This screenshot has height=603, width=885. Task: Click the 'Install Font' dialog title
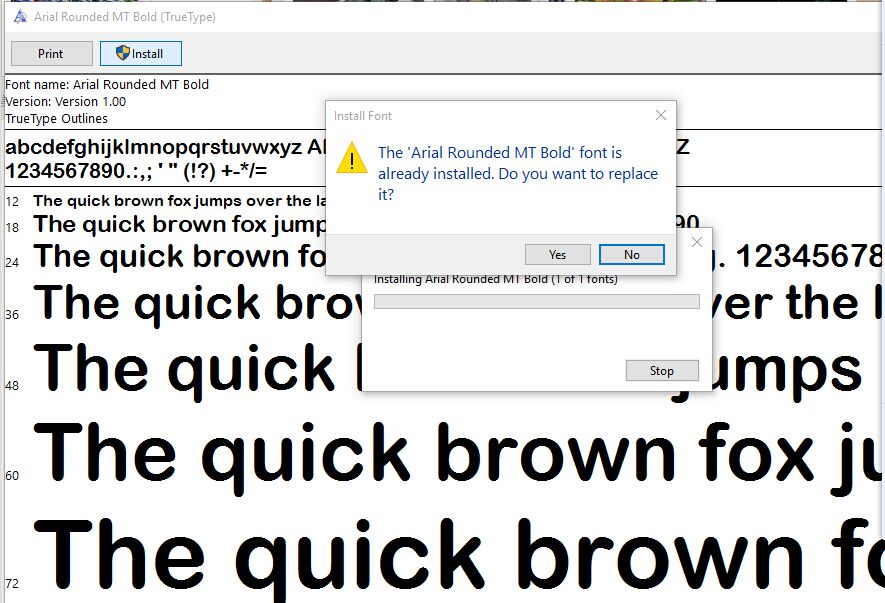pyautogui.click(x=362, y=116)
